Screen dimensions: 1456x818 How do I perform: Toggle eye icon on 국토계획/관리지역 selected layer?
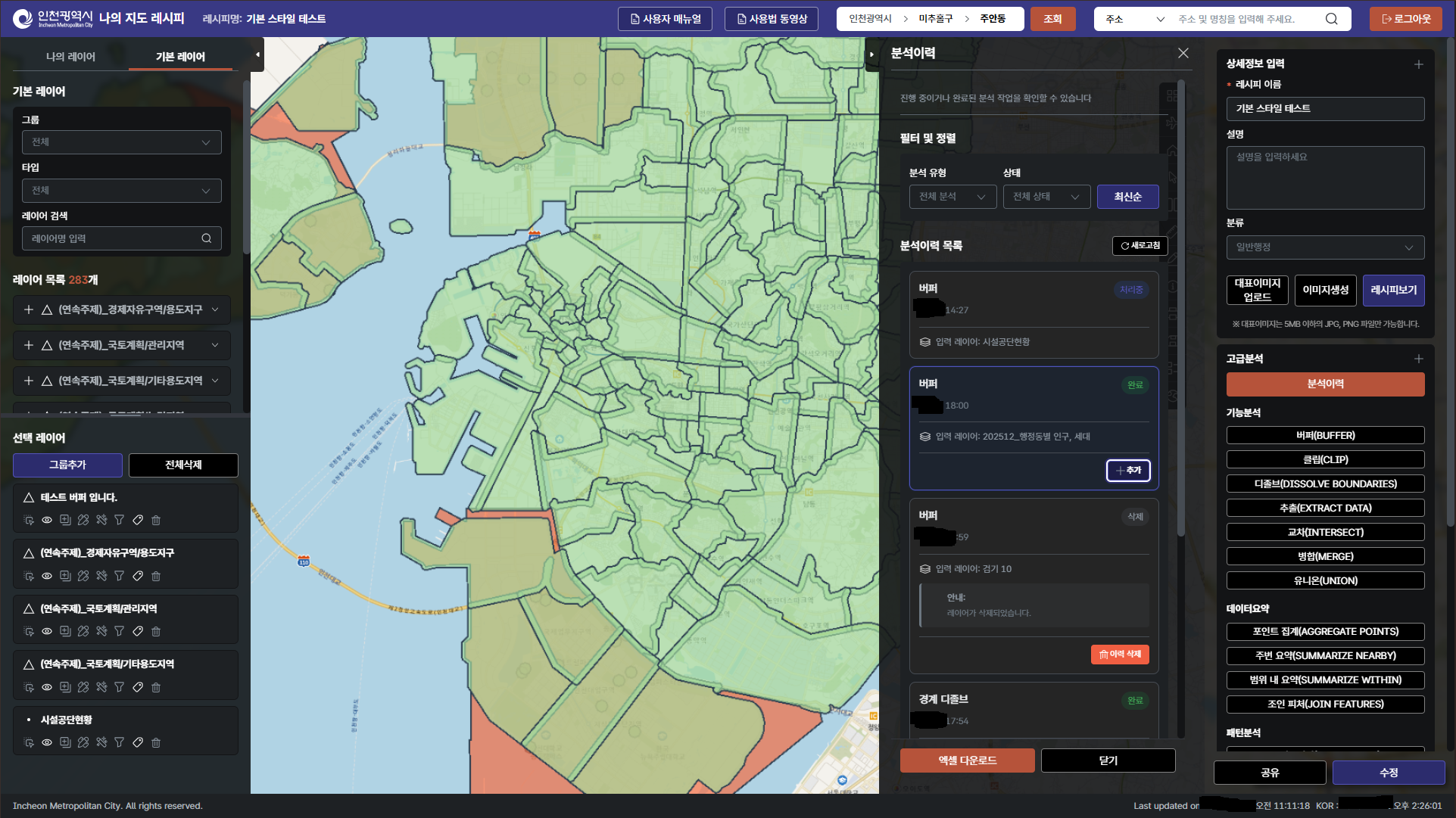(47, 631)
